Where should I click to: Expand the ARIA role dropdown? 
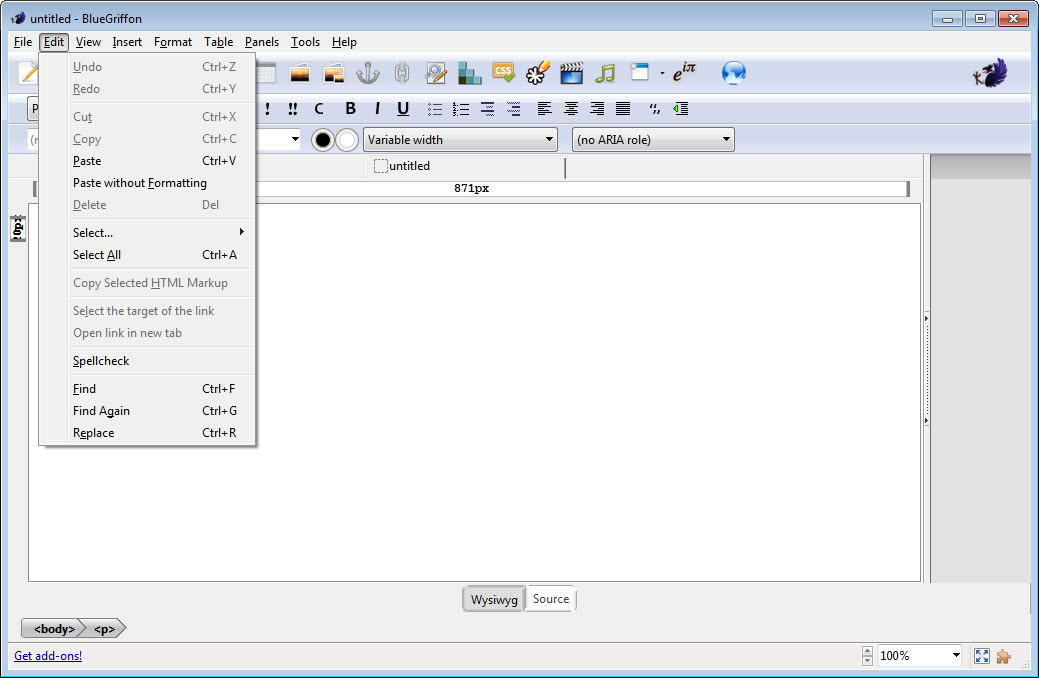tap(653, 140)
